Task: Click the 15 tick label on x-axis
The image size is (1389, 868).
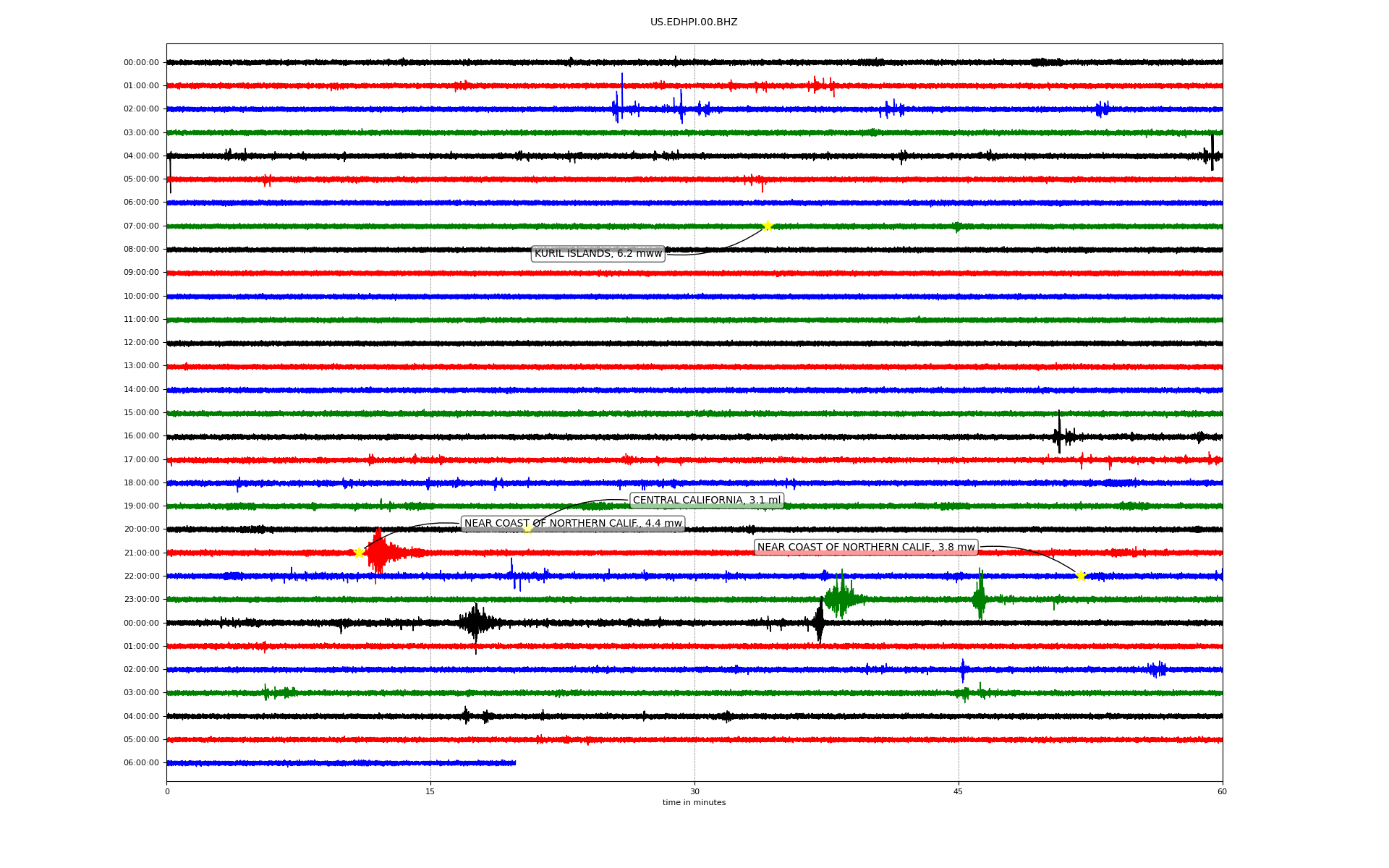Action: 430,792
